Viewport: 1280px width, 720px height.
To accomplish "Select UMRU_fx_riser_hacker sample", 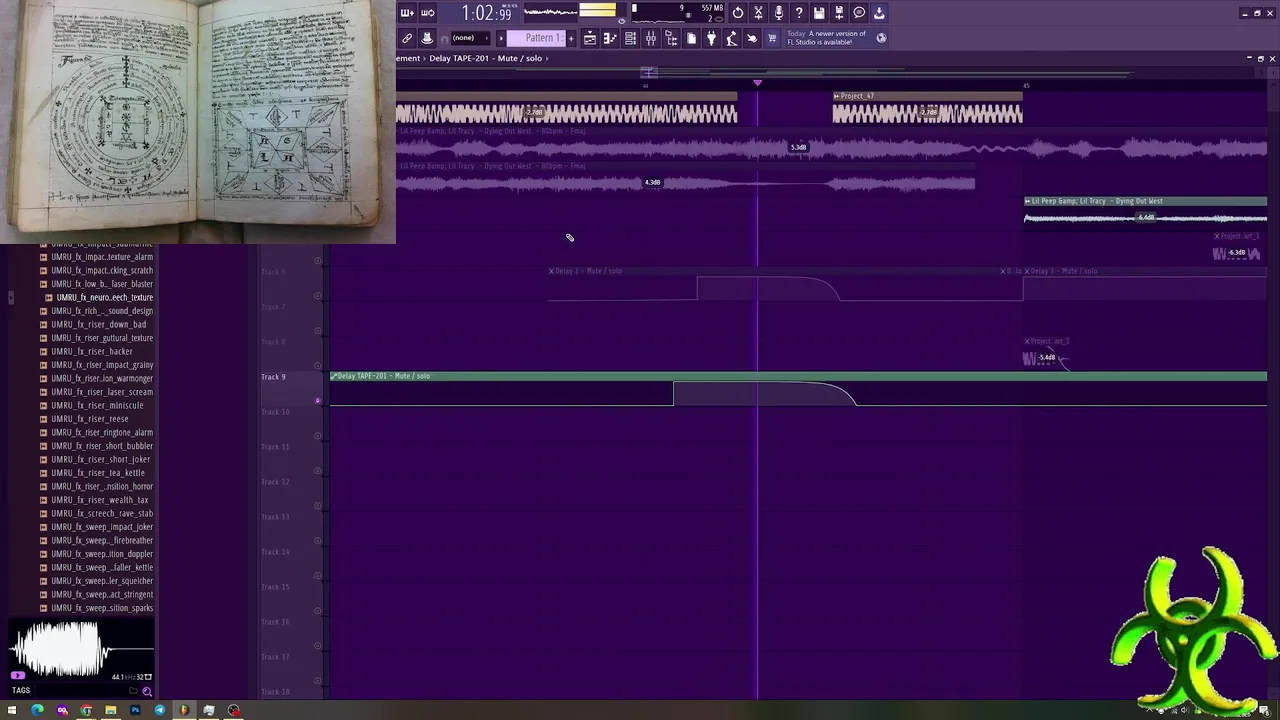I will [92, 351].
